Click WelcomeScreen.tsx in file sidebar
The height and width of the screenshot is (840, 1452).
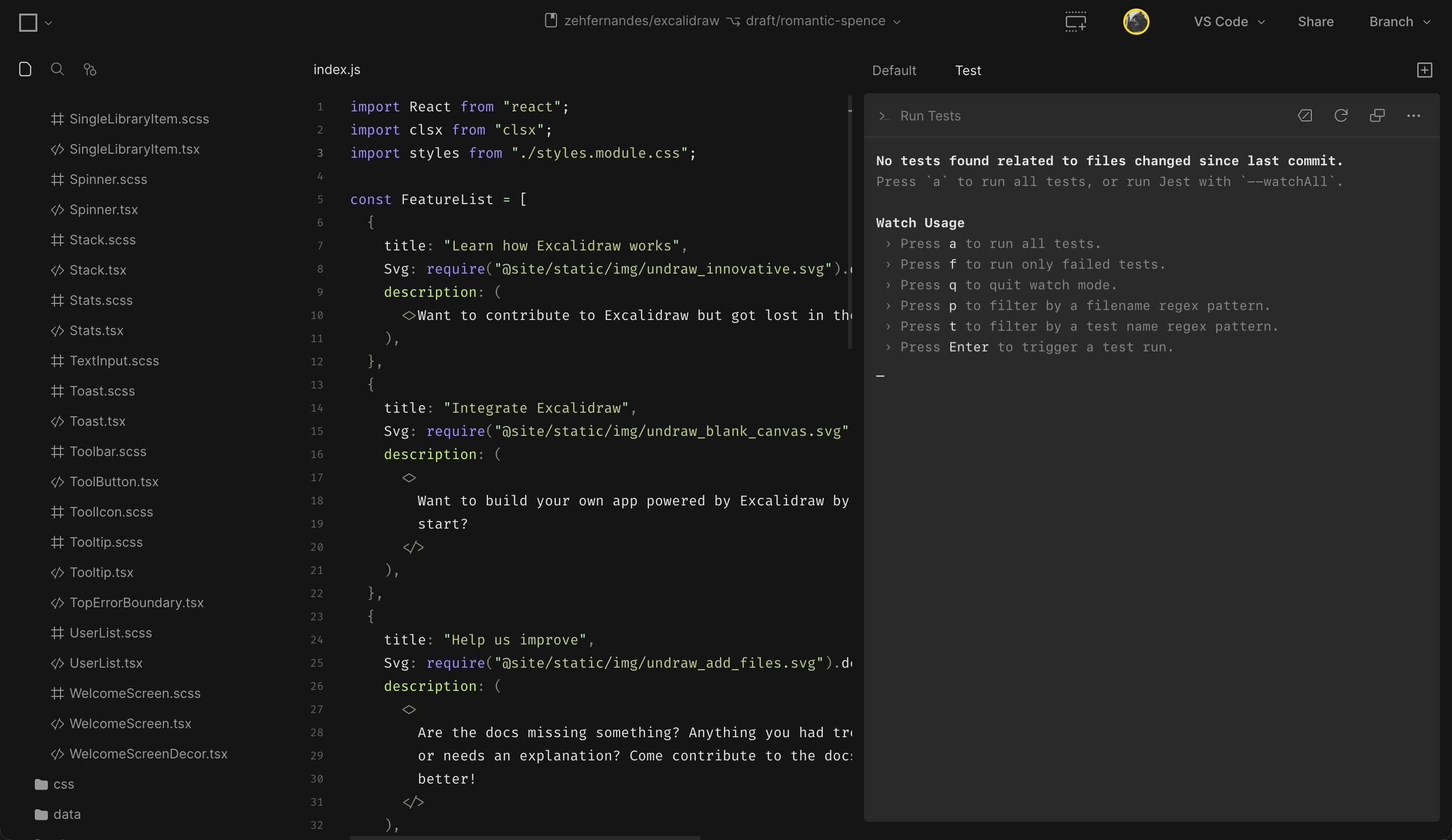tap(131, 723)
